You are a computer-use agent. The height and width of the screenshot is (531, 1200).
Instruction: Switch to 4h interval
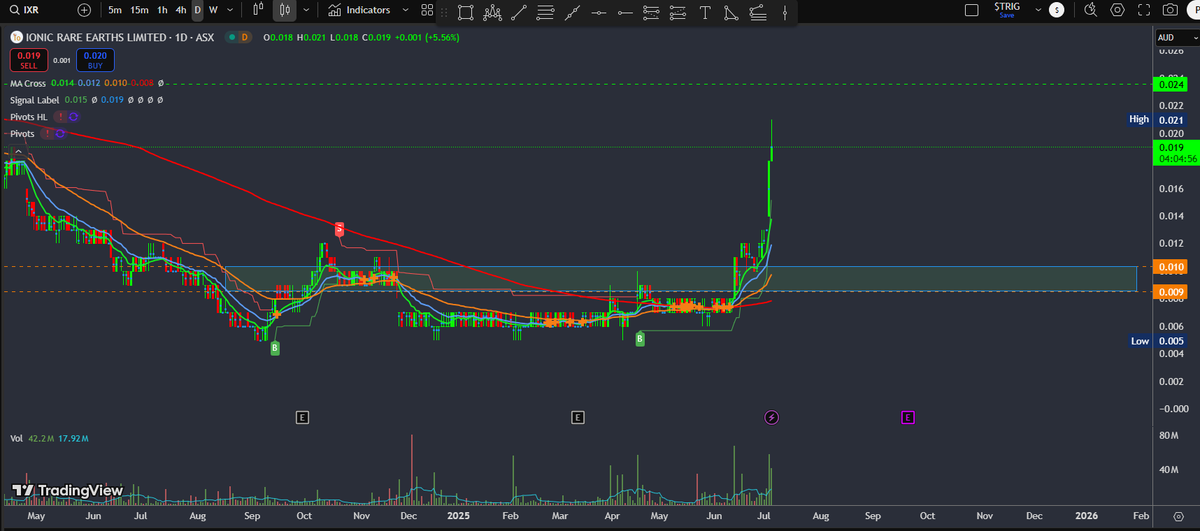[180, 10]
